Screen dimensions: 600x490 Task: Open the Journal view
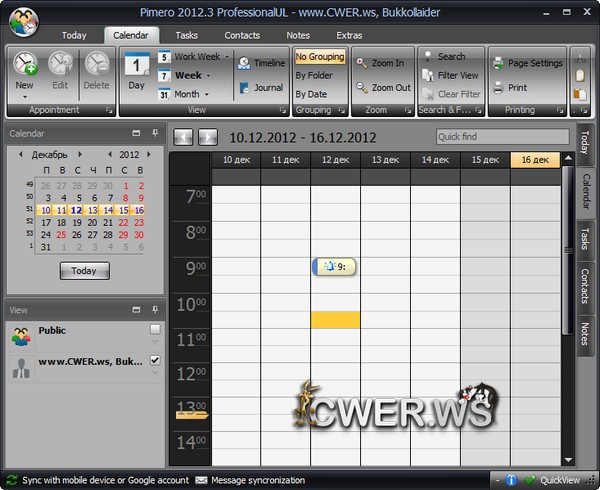pyautogui.click(x=261, y=88)
